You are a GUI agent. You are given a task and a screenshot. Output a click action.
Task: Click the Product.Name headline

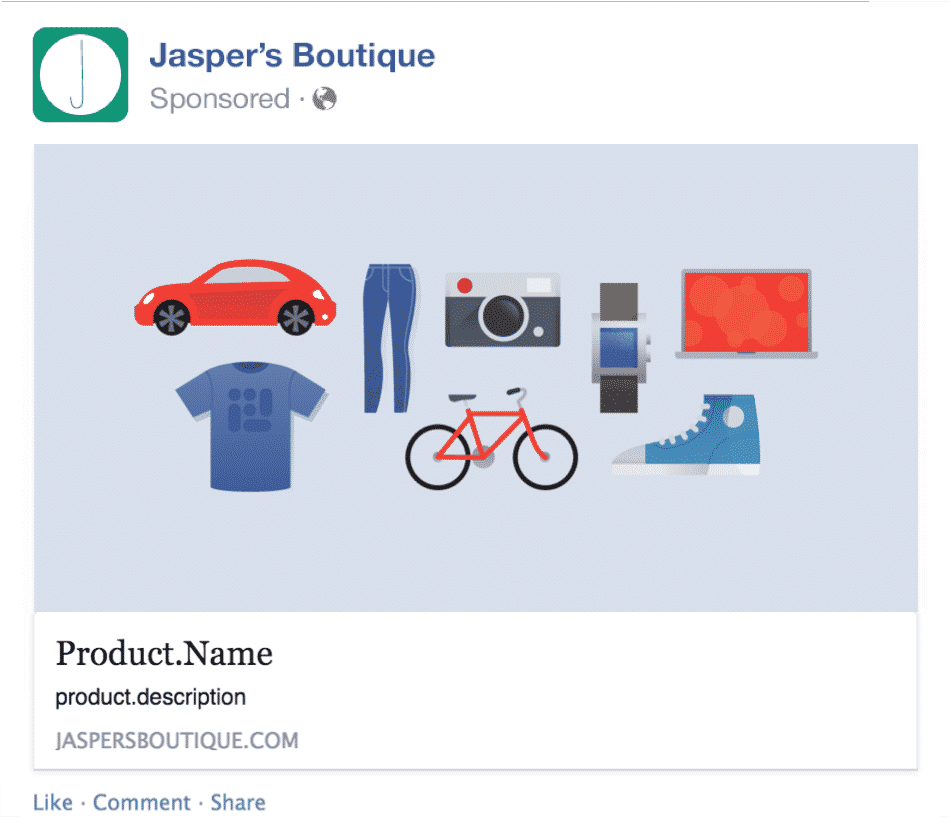(164, 654)
